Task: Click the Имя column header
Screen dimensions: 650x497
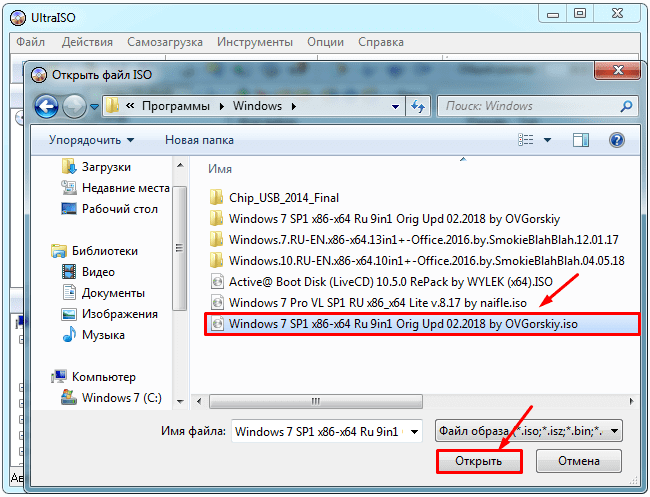Action: click(x=220, y=169)
